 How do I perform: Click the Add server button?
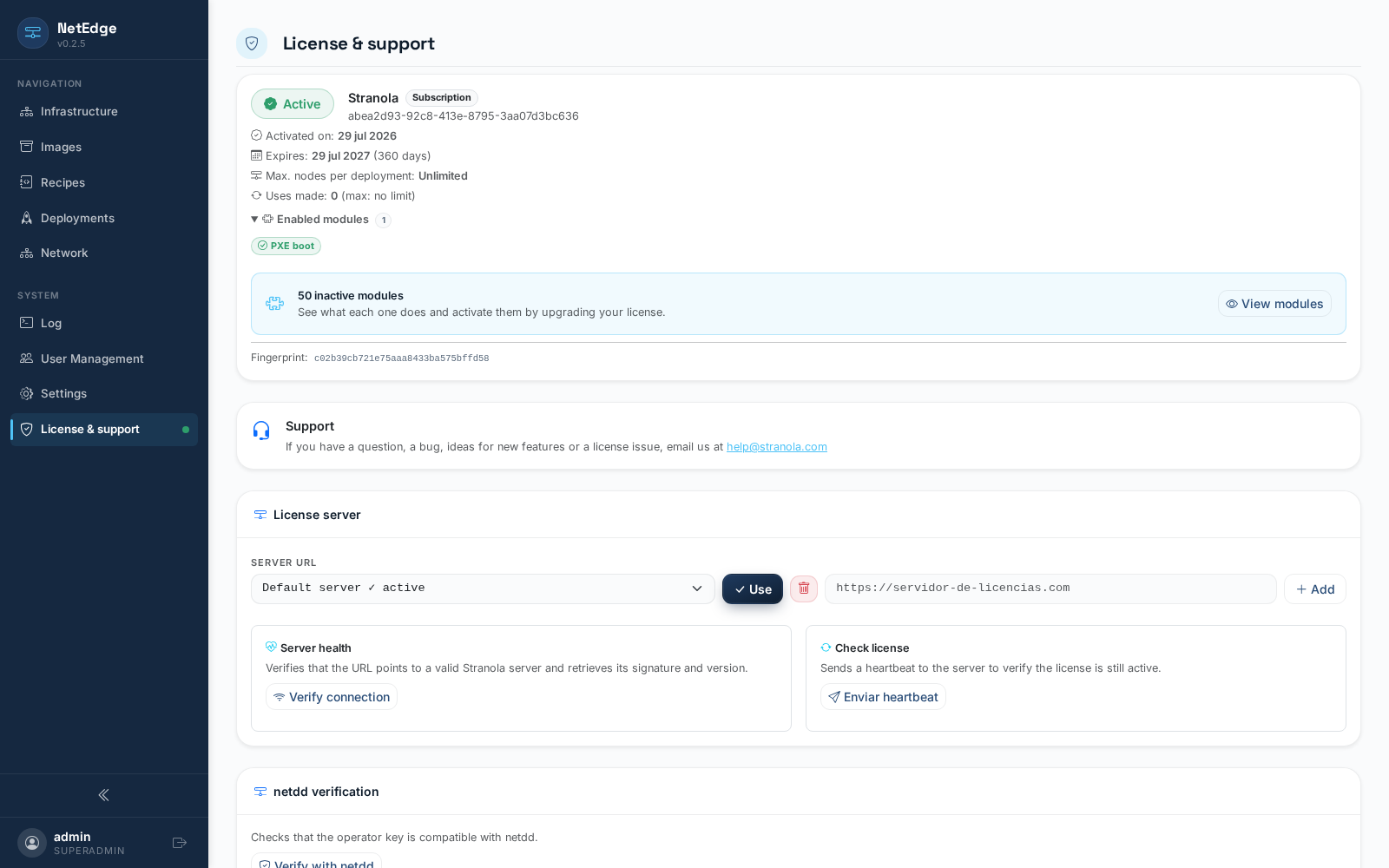[x=1315, y=589]
